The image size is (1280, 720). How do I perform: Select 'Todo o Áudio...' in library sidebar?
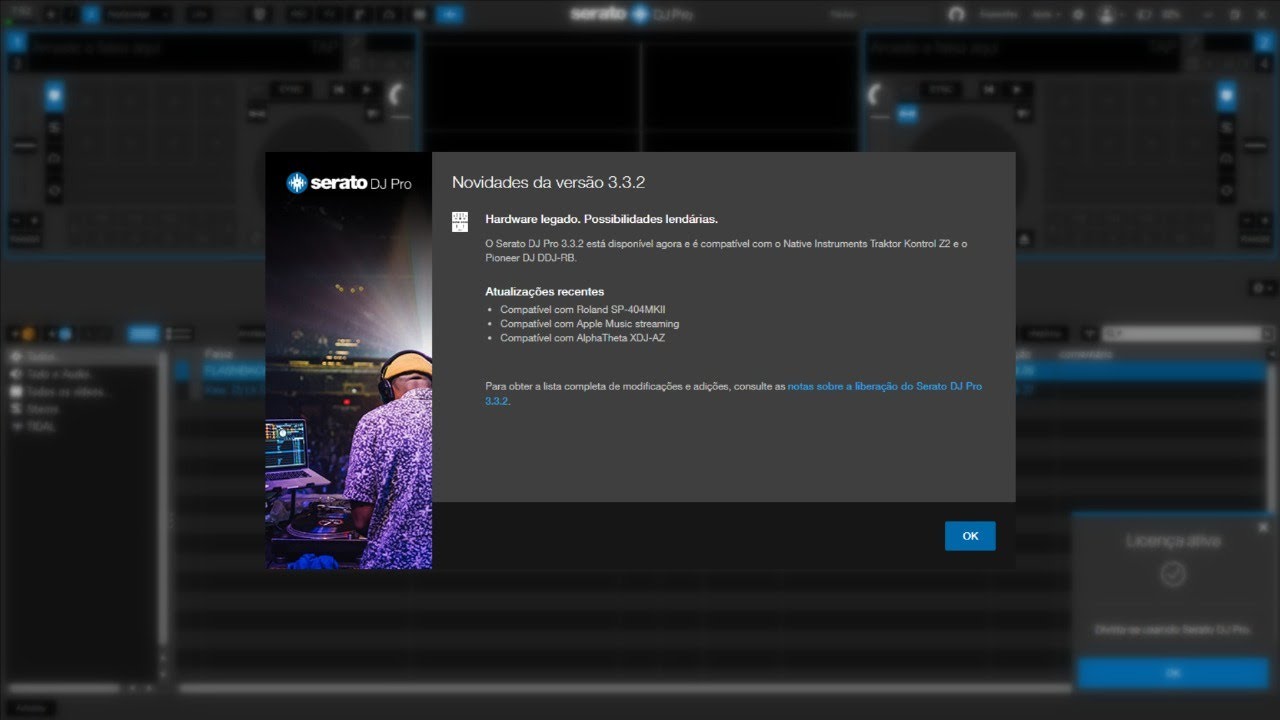[58, 373]
